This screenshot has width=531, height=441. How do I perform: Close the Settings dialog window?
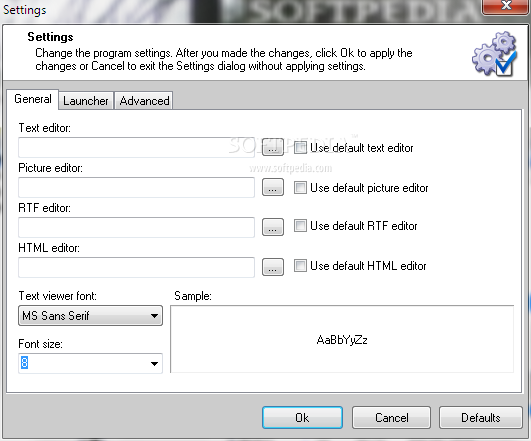pyautogui.click(x=506, y=6)
